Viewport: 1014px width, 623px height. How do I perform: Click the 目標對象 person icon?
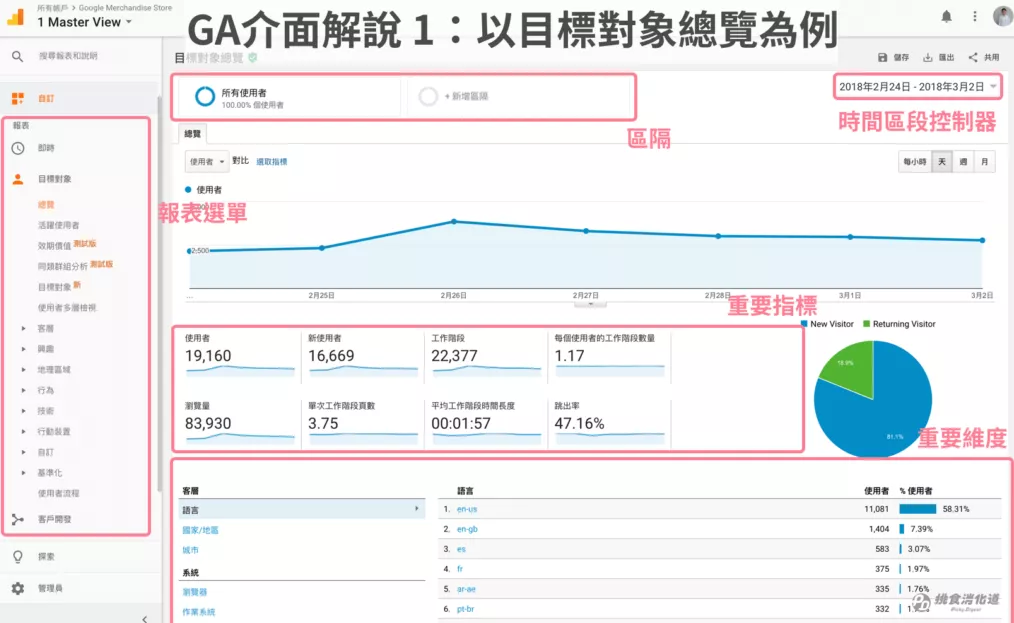(17, 179)
